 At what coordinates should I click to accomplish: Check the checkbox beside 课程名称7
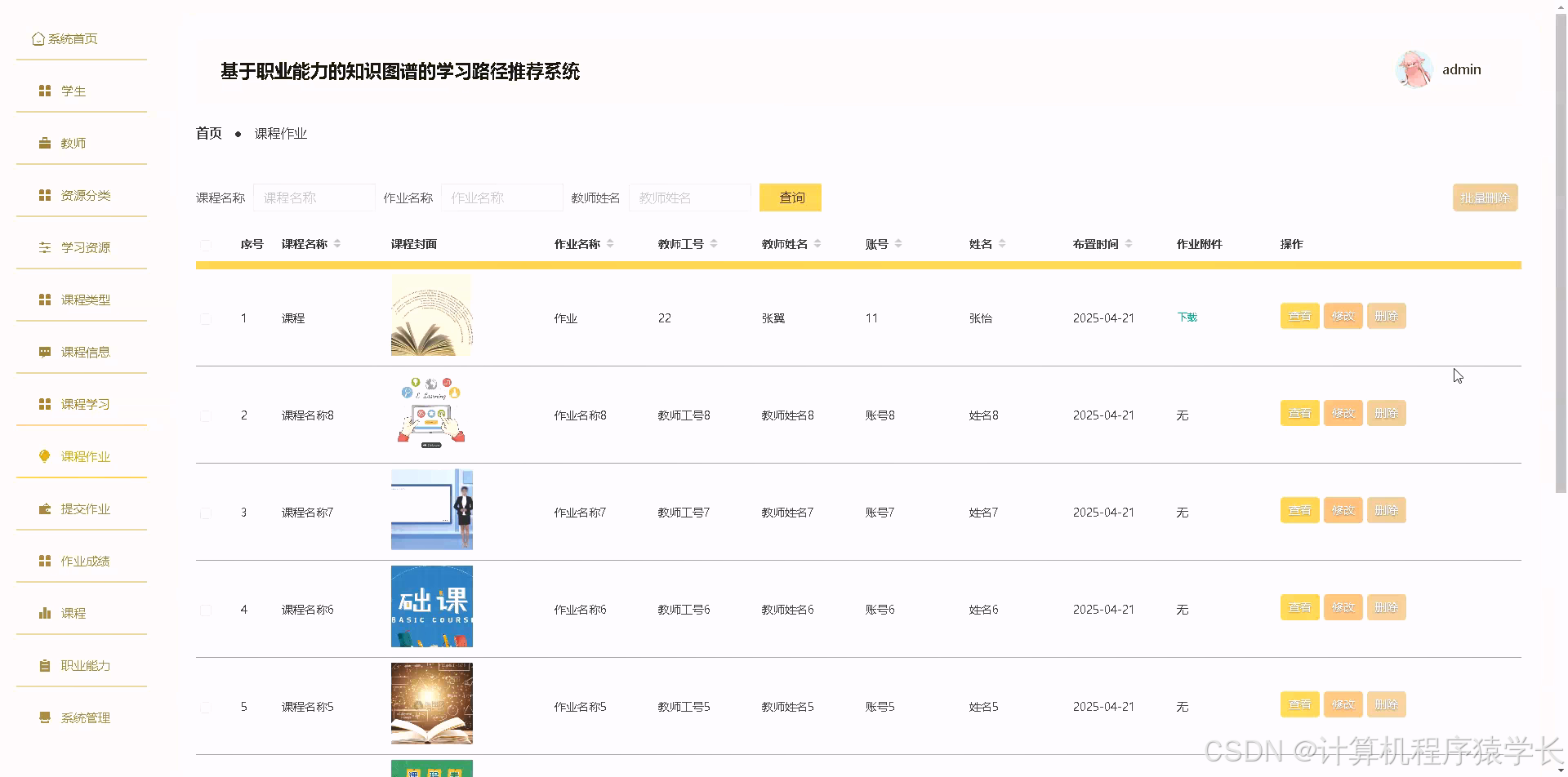pos(206,513)
